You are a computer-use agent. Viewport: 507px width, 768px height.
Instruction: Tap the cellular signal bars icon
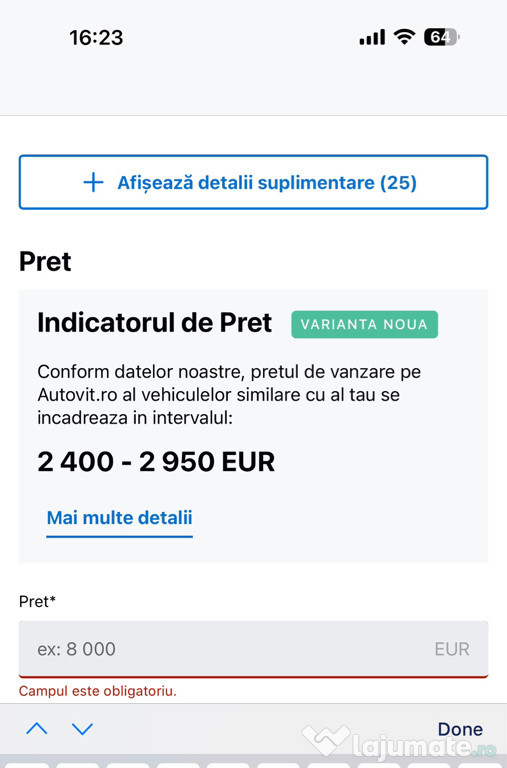tap(372, 37)
